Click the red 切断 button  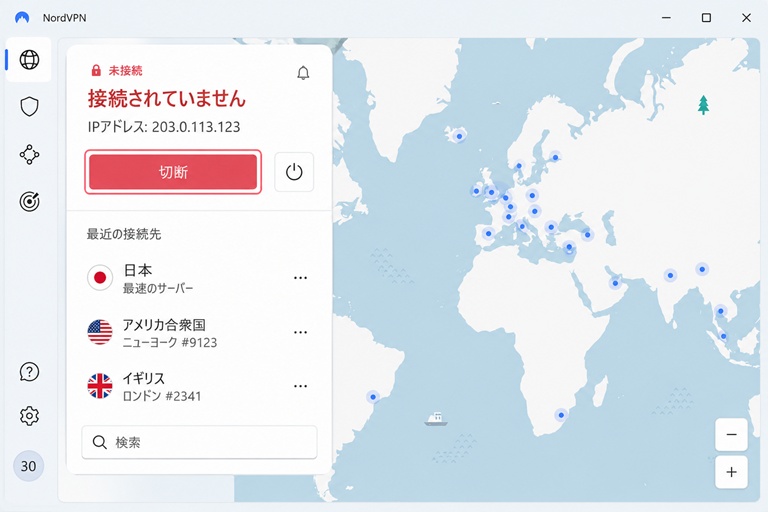click(x=173, y=172)
